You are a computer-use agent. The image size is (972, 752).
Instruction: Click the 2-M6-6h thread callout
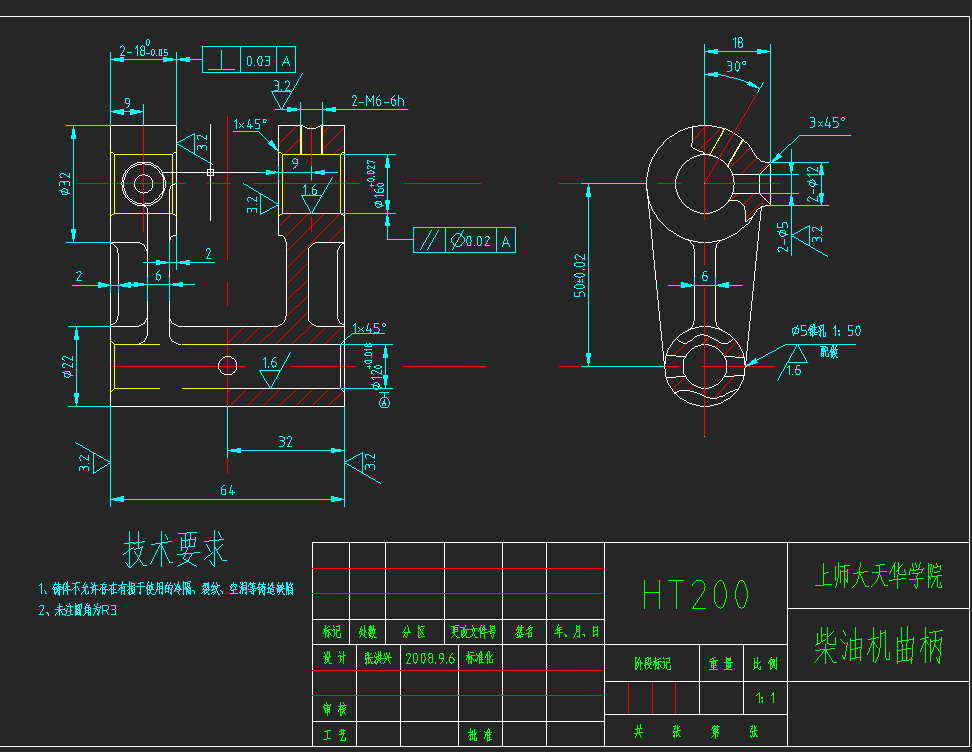tap(378, 101)
